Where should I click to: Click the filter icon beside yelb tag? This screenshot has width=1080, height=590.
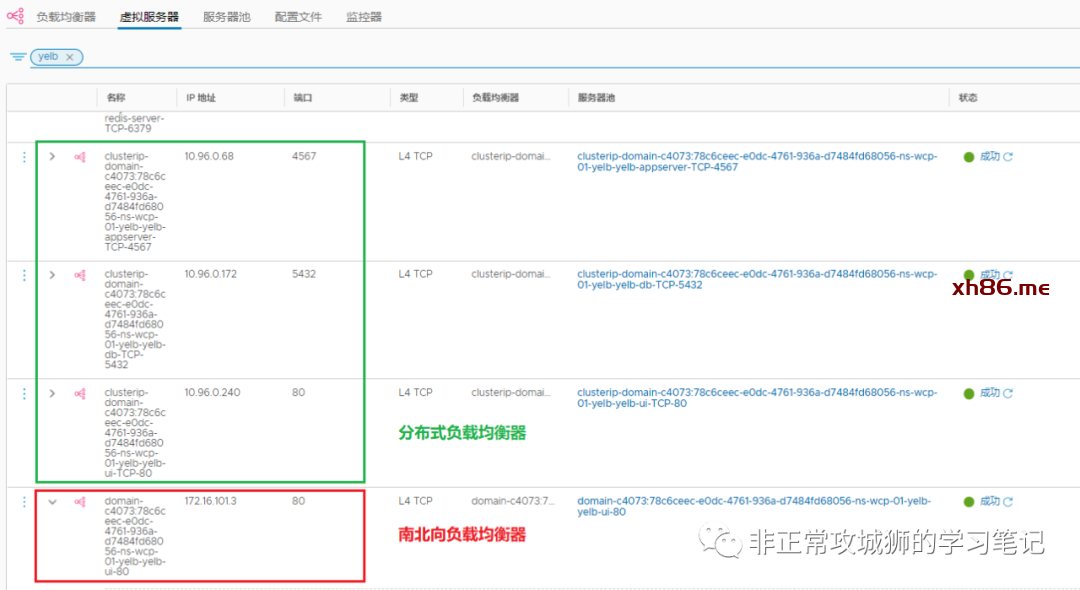(x=18, y=57)
